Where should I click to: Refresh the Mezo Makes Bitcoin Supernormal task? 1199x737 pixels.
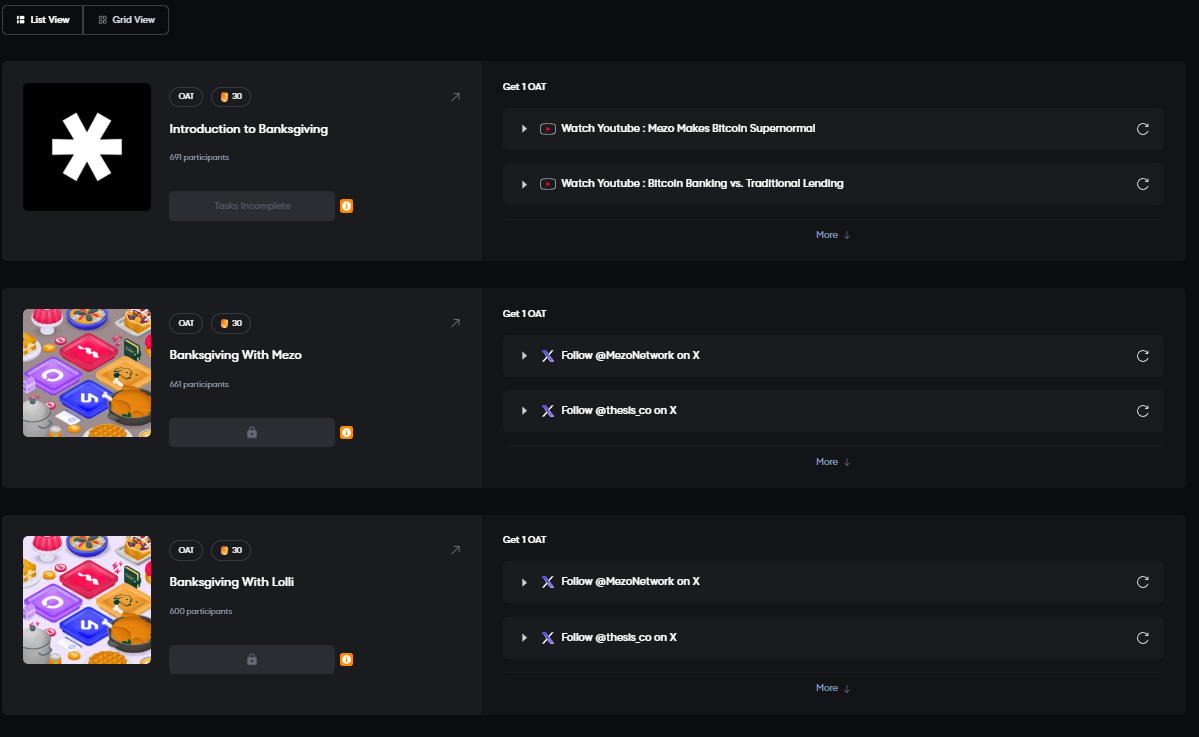(1143, 129)
